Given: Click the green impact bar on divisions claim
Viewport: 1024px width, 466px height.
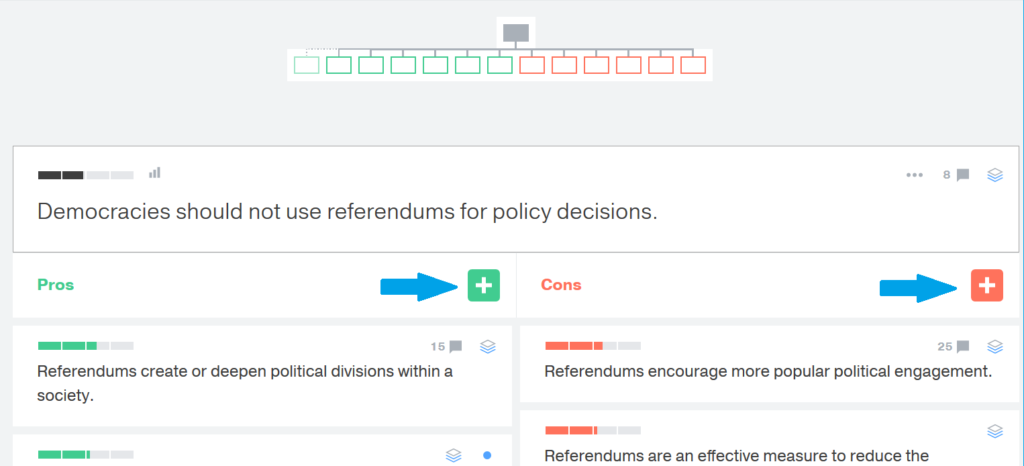Looking at the screenshot, I should [x=86, y=345].
